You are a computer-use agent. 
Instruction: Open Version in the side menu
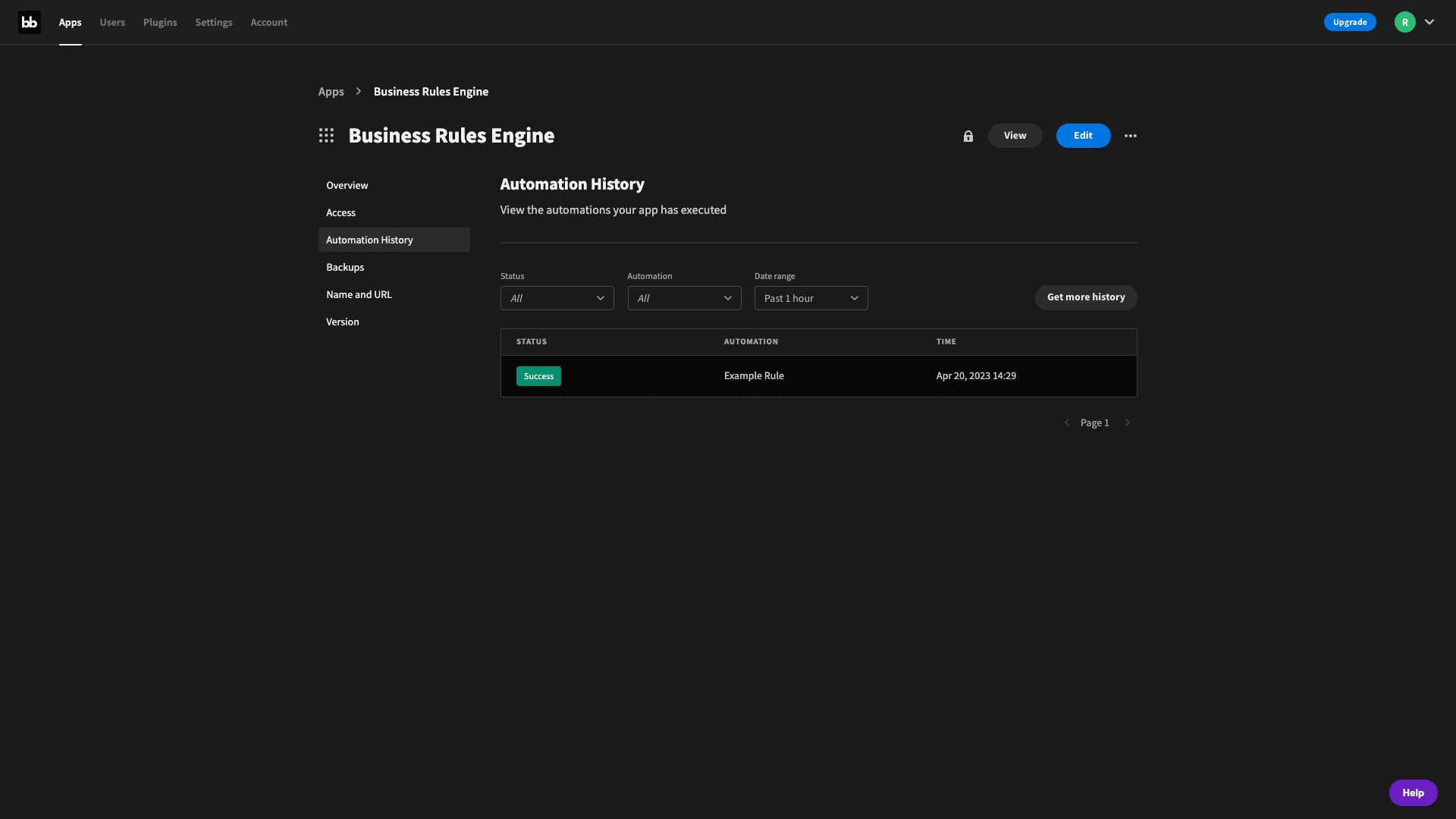394,322
